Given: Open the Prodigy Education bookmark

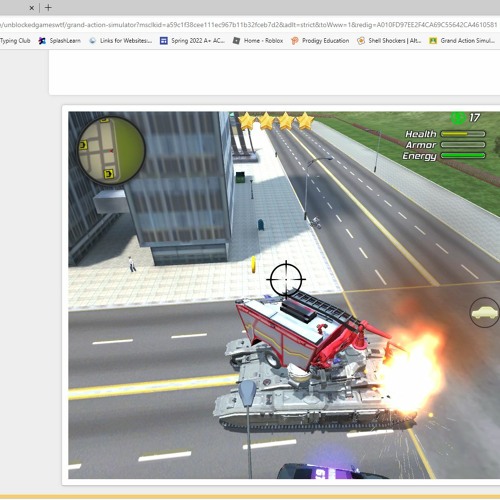Looking at the screenshot, I should tap(320, 41).
